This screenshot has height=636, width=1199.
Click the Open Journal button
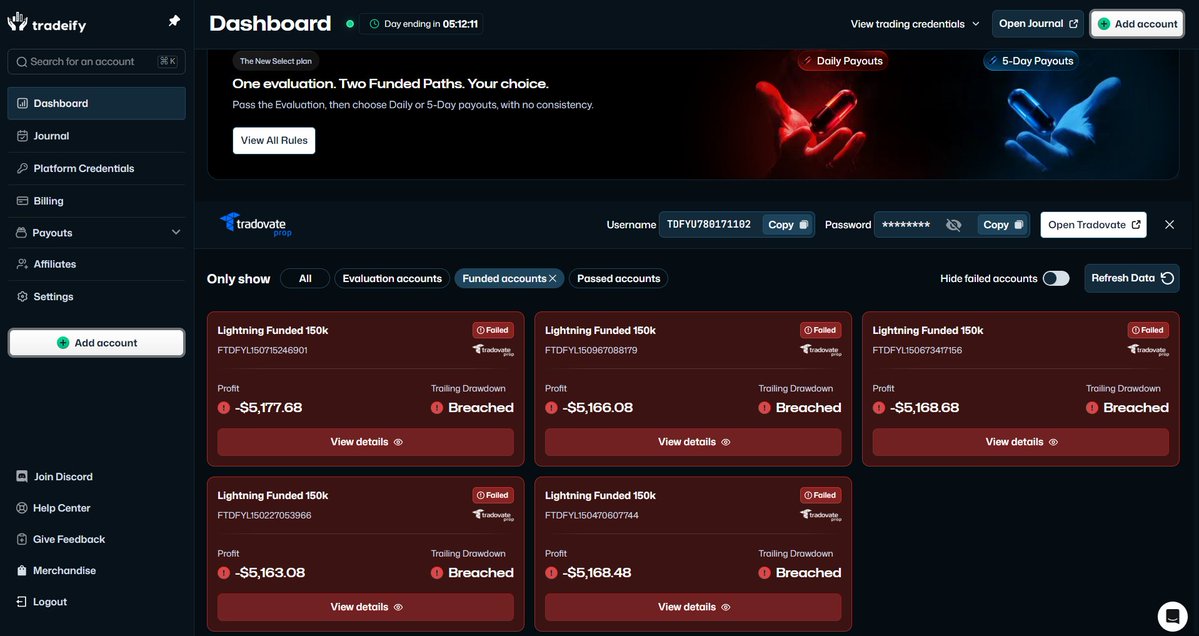click(1038, 24)
